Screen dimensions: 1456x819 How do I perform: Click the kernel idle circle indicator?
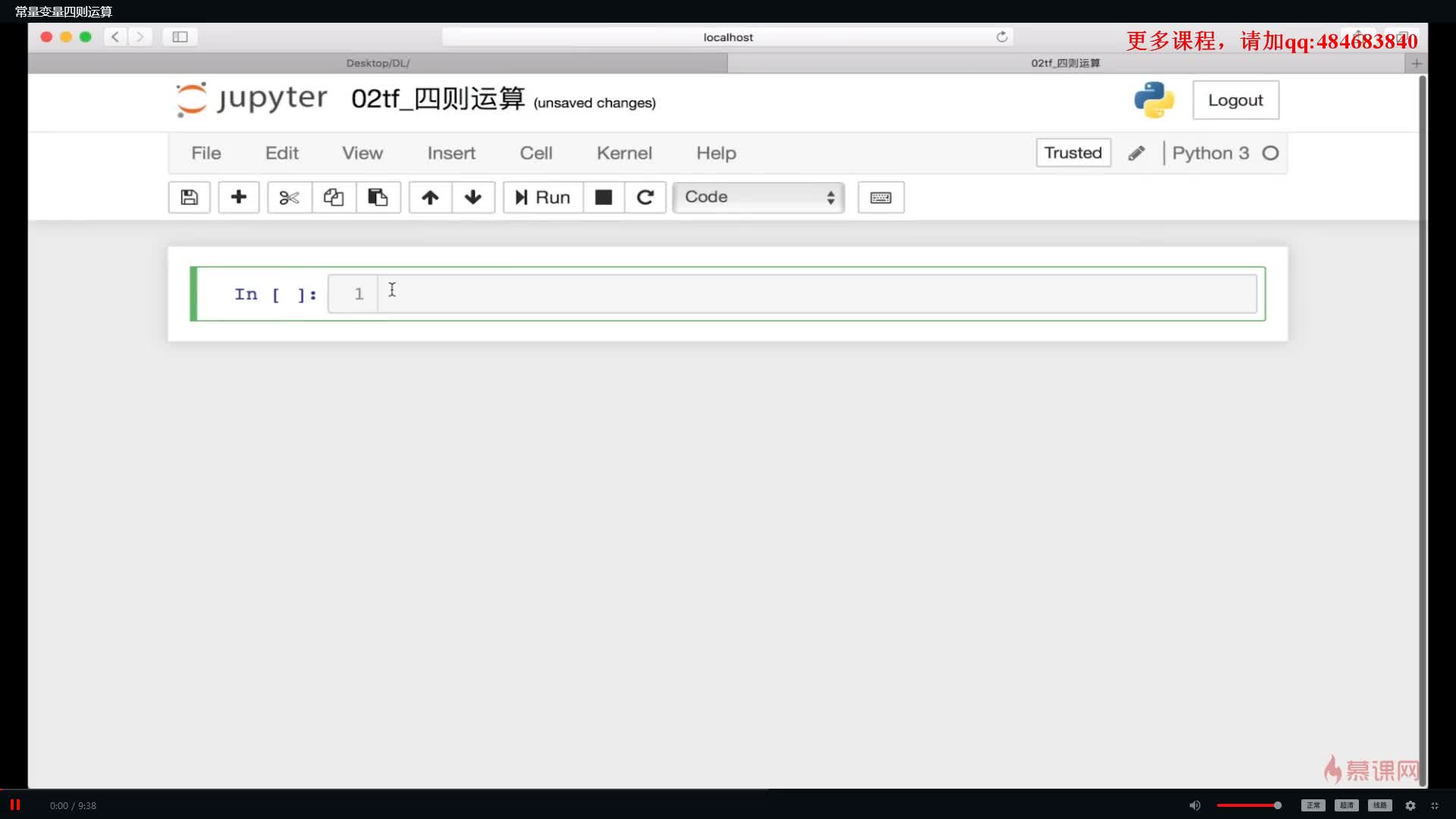tap(1270, 153)
